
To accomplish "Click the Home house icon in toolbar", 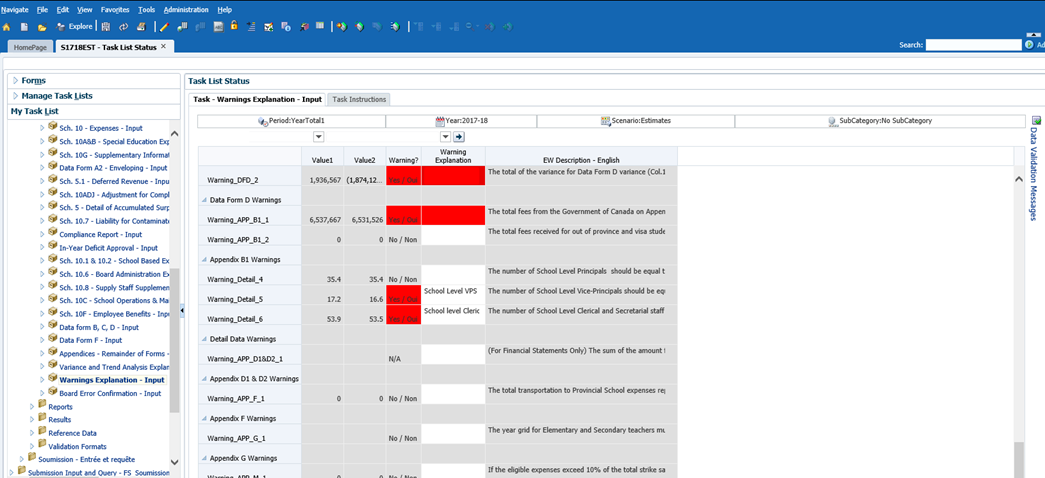I will (7, 27).
